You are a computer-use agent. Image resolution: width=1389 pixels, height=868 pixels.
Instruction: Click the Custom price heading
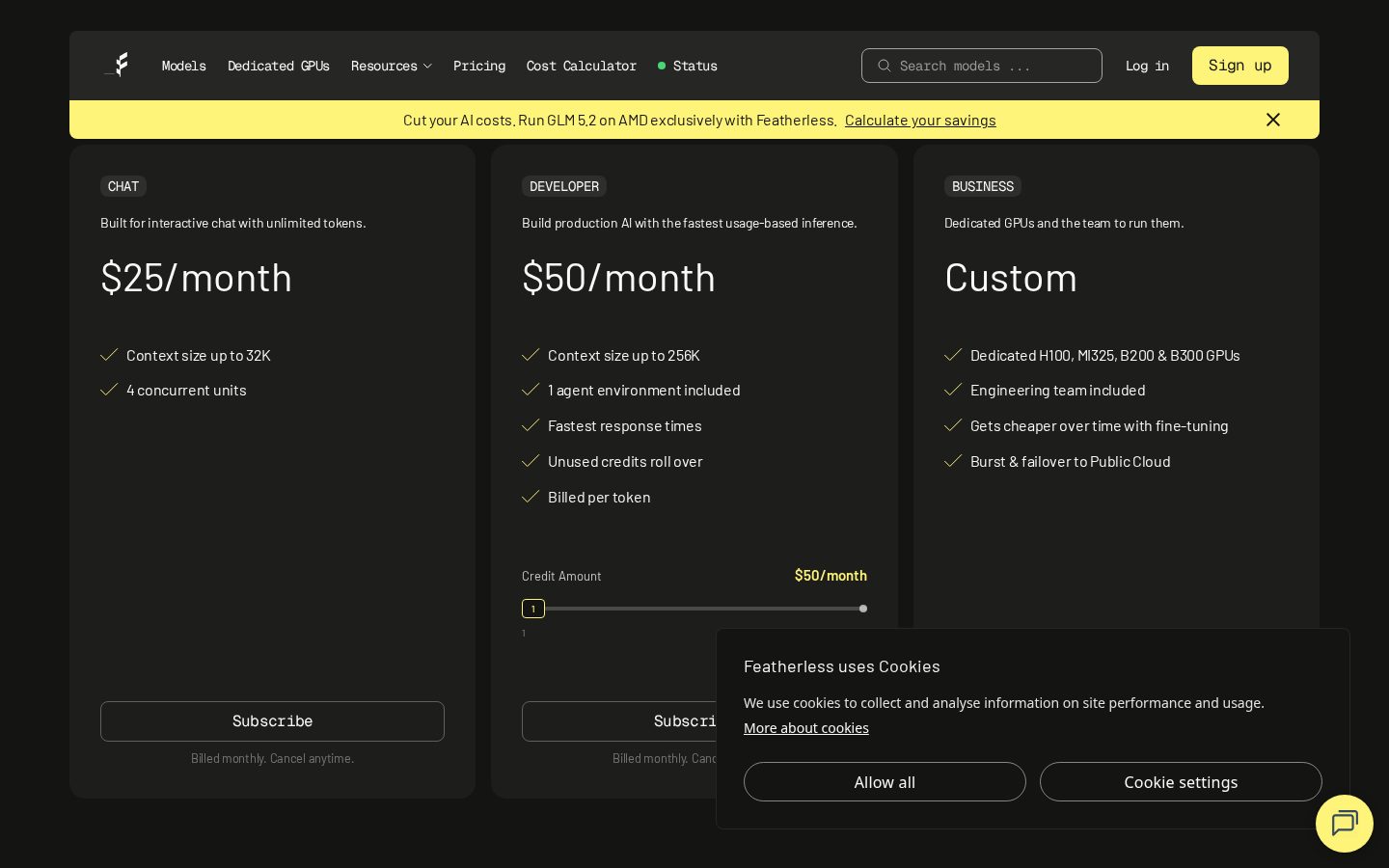[x=1011, y=278]
